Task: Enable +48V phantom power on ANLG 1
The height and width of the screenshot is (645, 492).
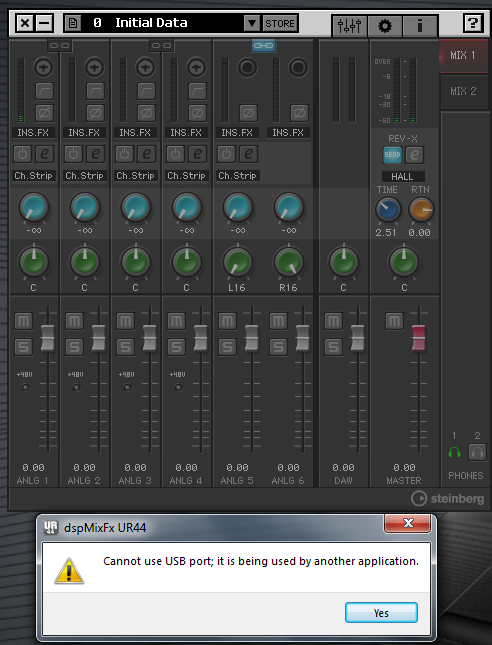Action: coord(26,387)
